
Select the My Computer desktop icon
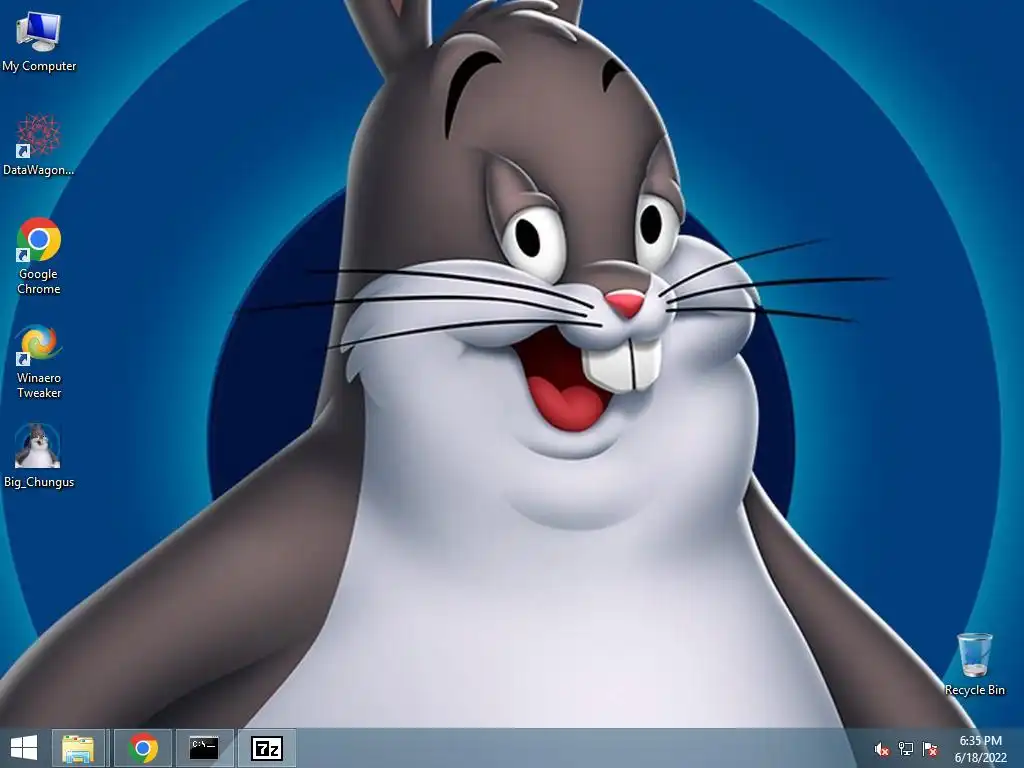point(39,41)
